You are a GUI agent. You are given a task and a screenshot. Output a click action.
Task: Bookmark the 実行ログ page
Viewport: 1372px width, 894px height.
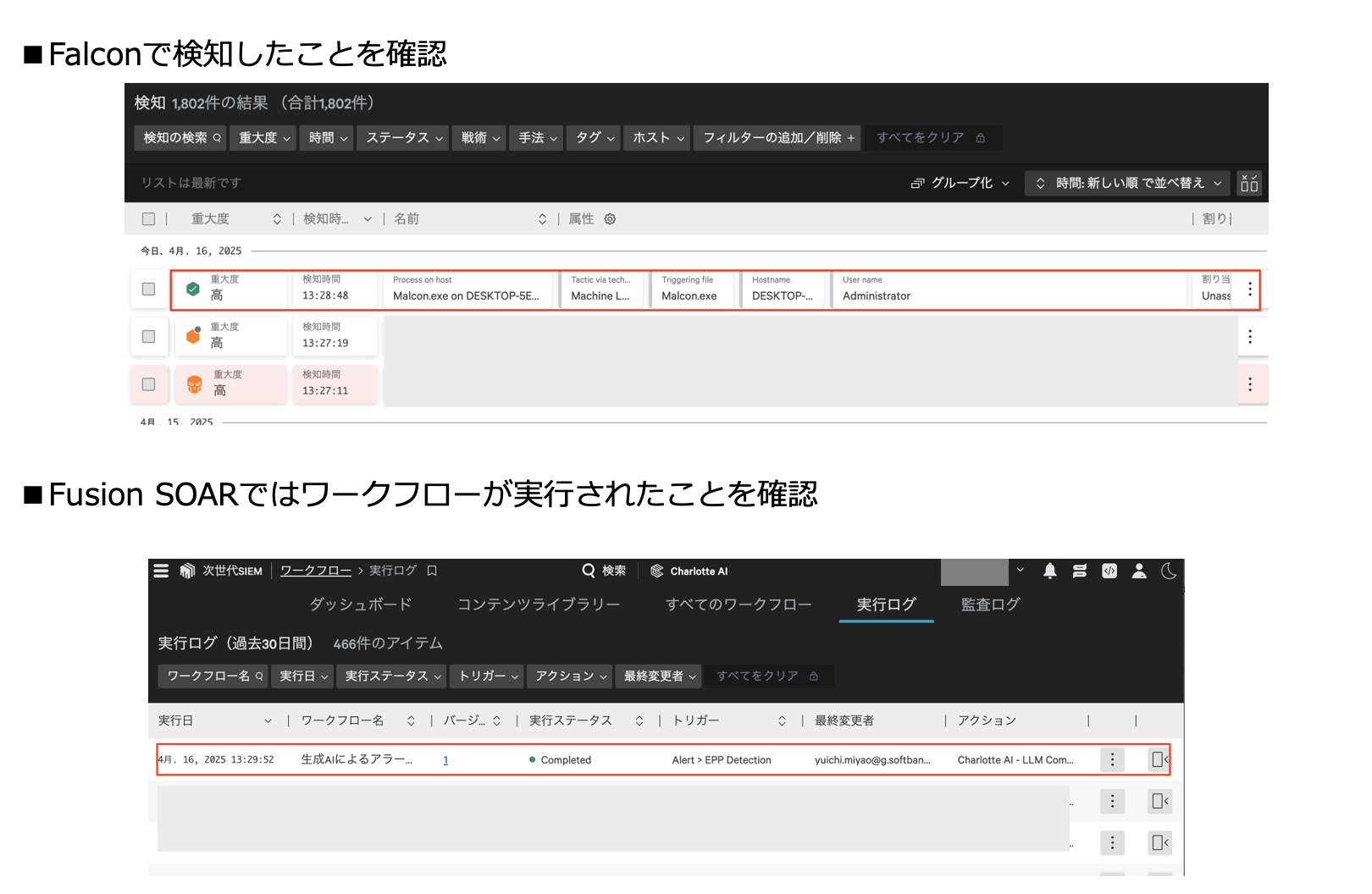(x=432, y=571)
